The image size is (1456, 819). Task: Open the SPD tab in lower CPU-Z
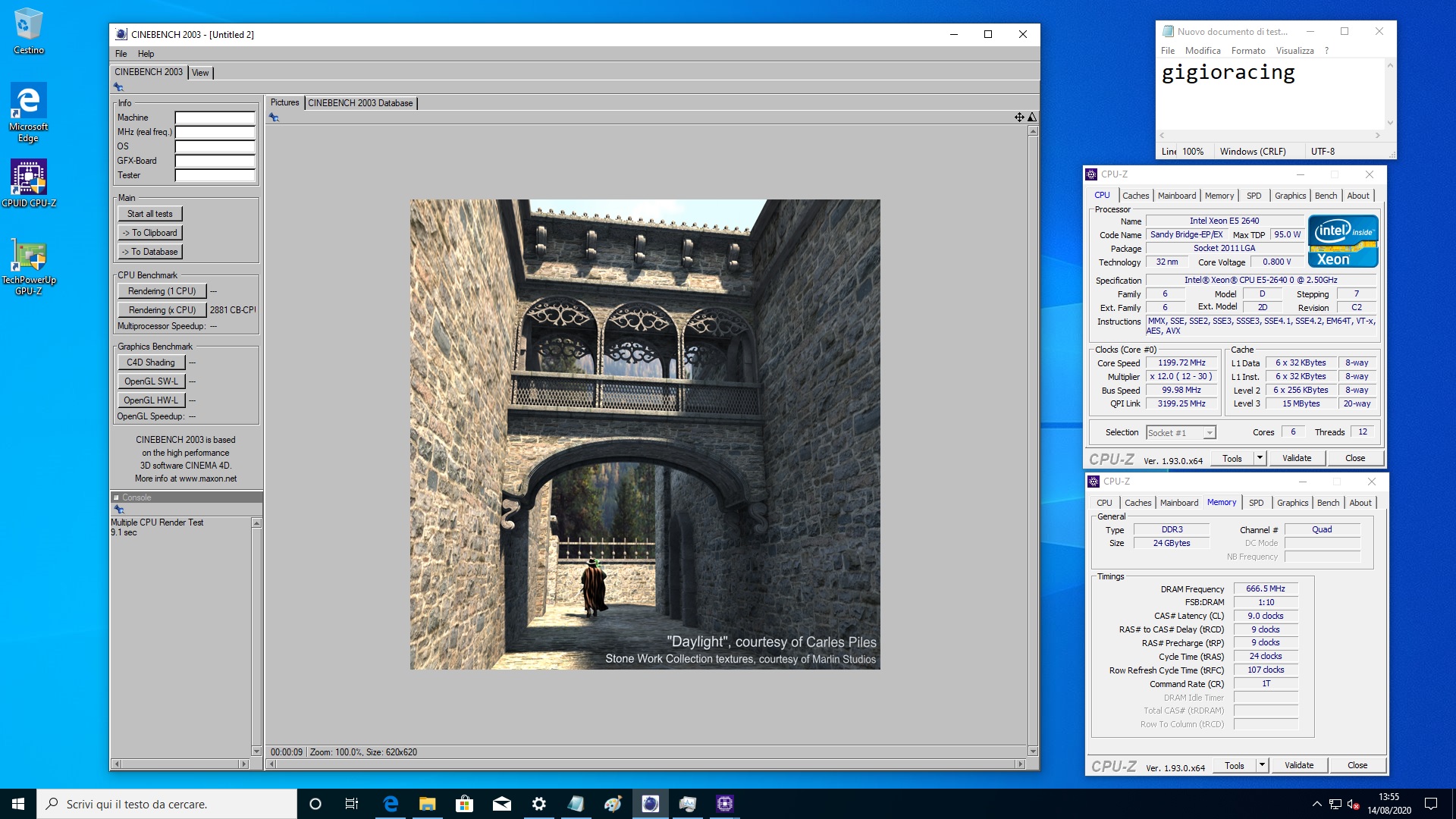click(x=1256, y=503)
